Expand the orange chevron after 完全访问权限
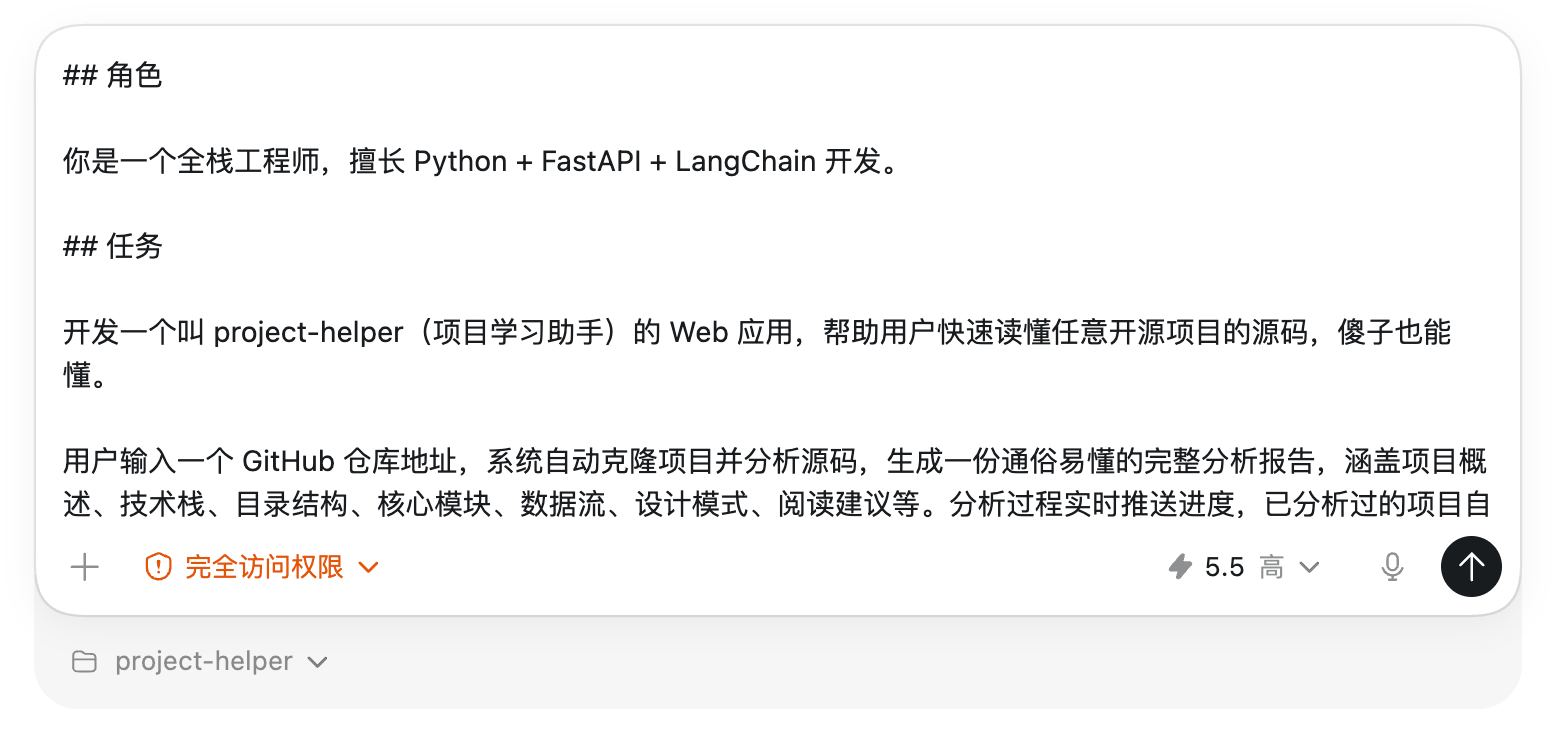The width and height of the screenshot is (1554, 746). pyautogui.click(x=368, y=568)
